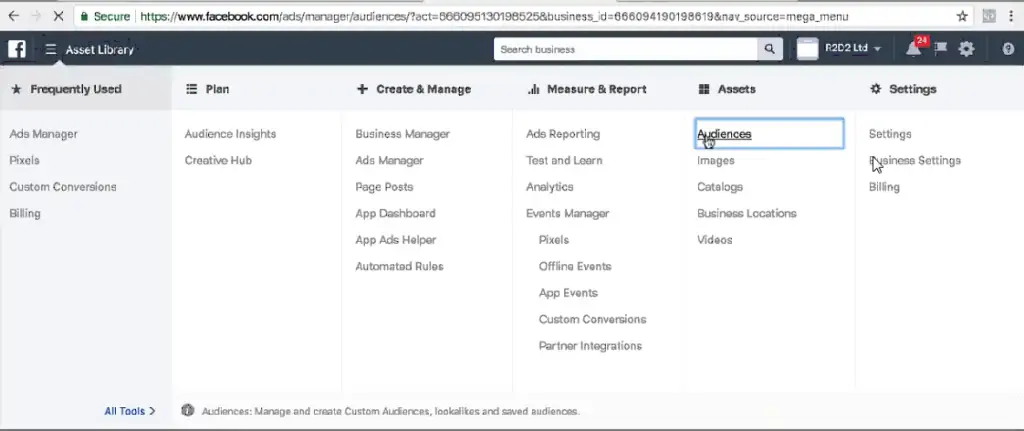Open the gear settings icon in top bar
This screenshot has width=1024, height=431.
(x=966, y=49)
